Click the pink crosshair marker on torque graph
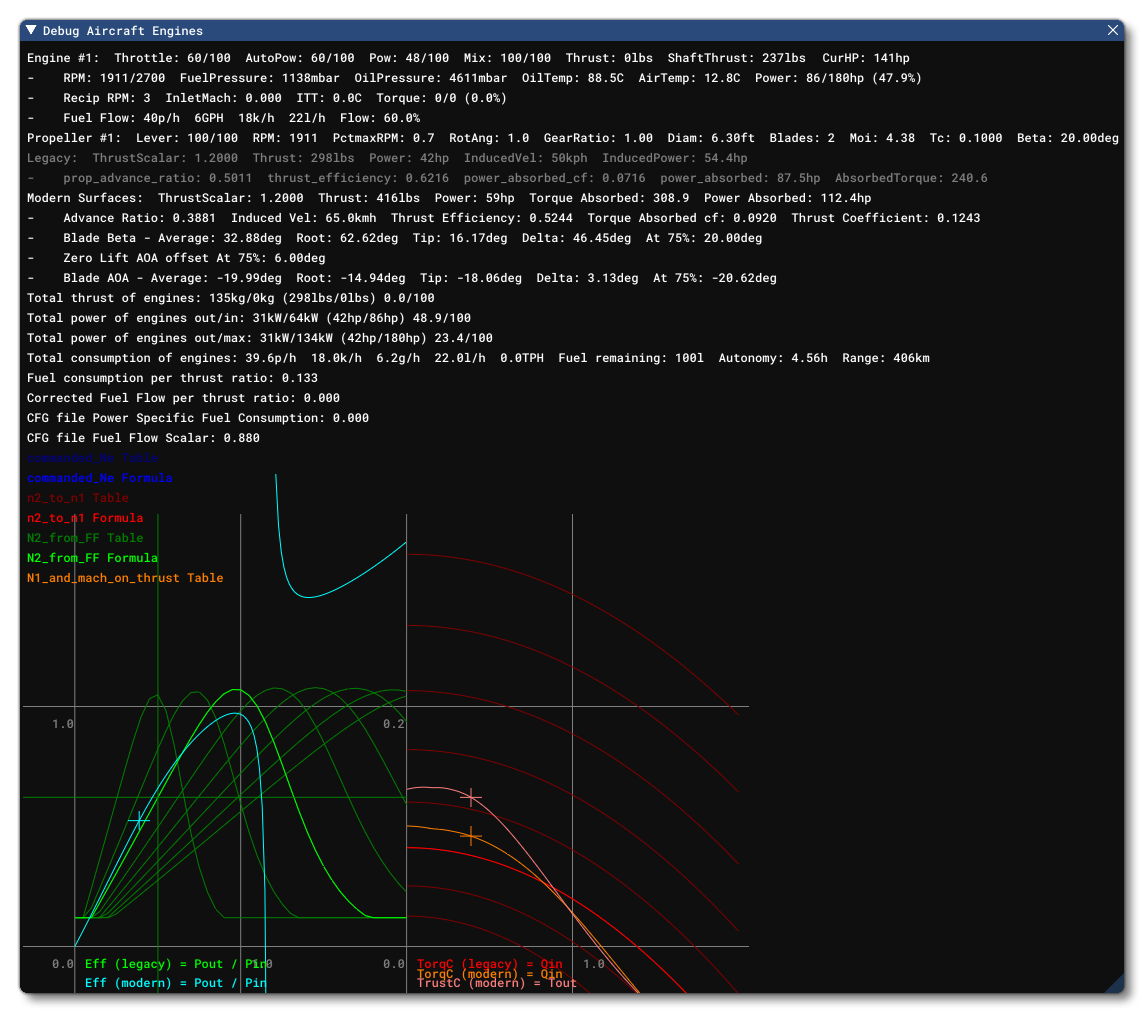 pyautogui.click(x=470, y=797)
